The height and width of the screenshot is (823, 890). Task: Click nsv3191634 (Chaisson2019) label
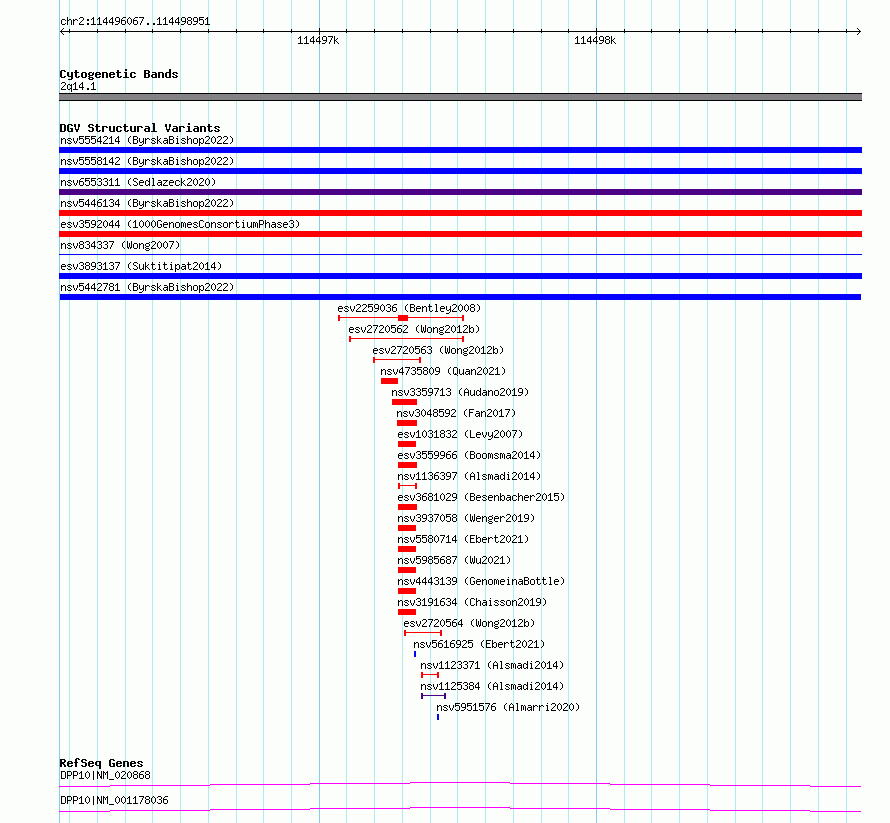coord(472,602)
